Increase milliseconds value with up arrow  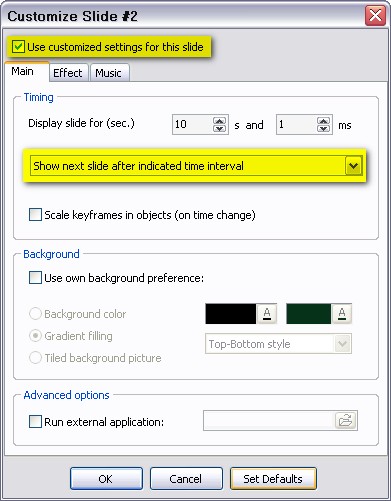click(x=323, y=121)
